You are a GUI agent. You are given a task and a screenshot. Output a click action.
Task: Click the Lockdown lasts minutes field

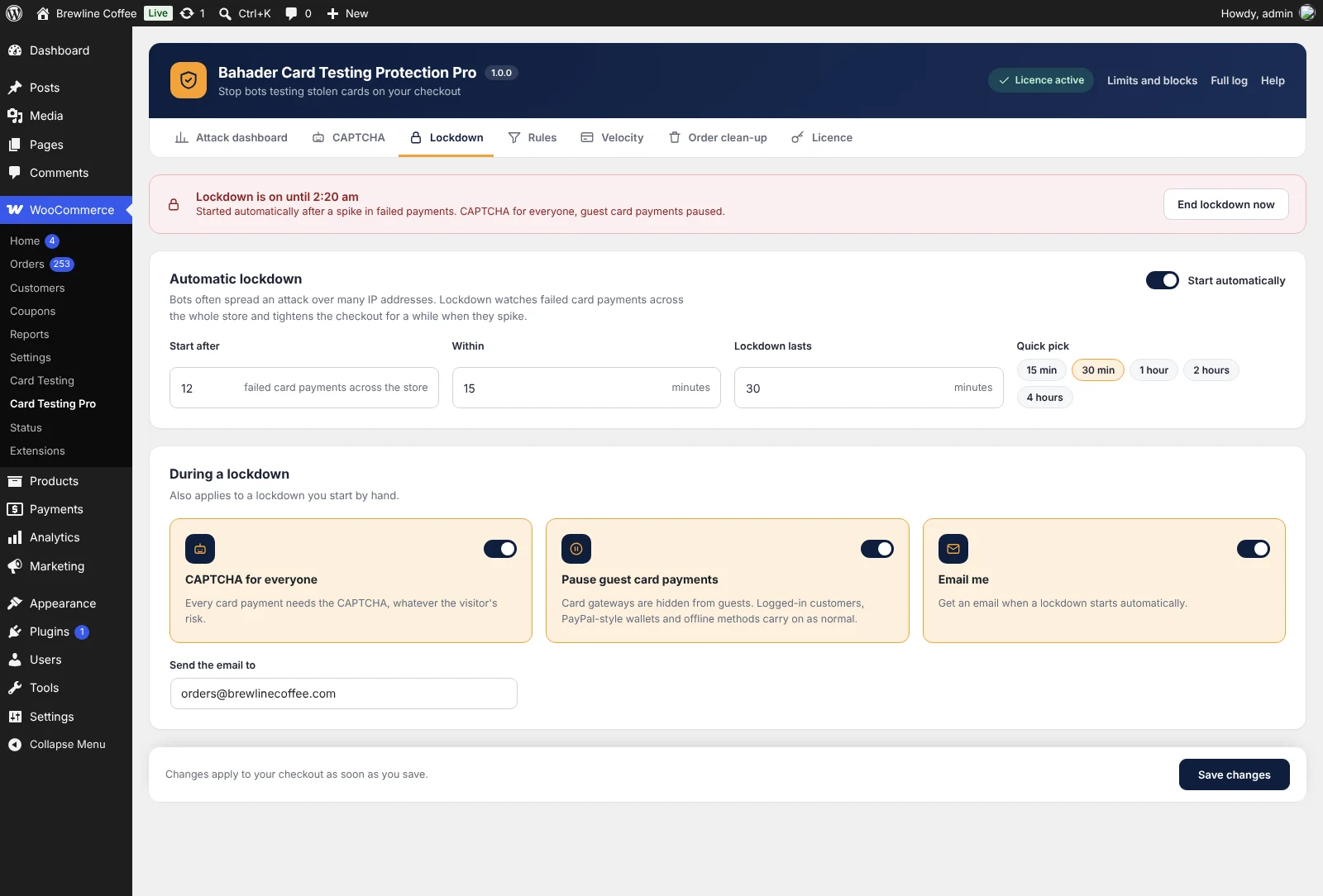tap(869, 388)
